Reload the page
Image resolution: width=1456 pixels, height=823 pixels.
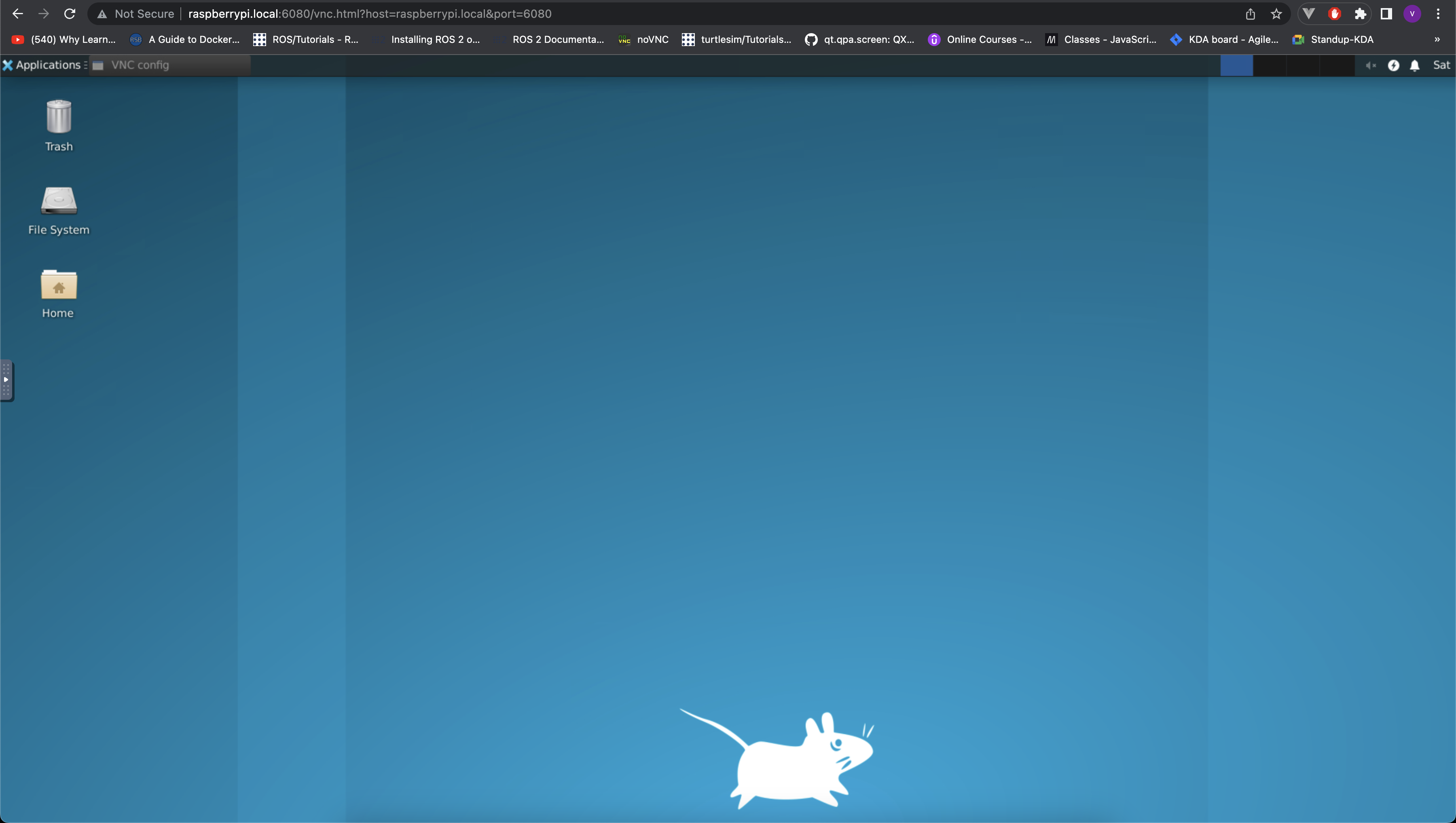70,14
